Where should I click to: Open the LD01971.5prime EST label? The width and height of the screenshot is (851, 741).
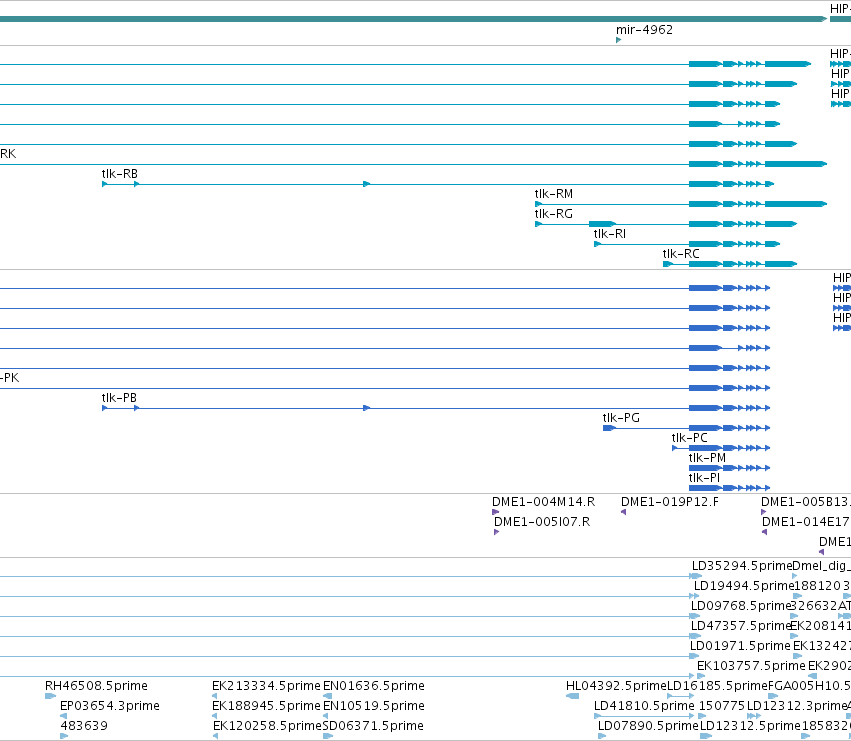[740, 647]
